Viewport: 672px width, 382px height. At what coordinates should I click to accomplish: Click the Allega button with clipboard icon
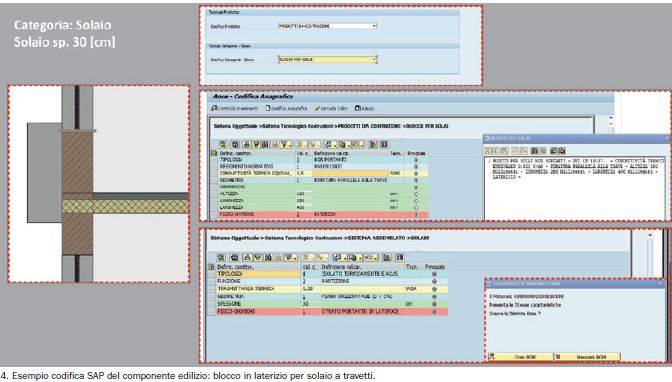tap(365, 108)
